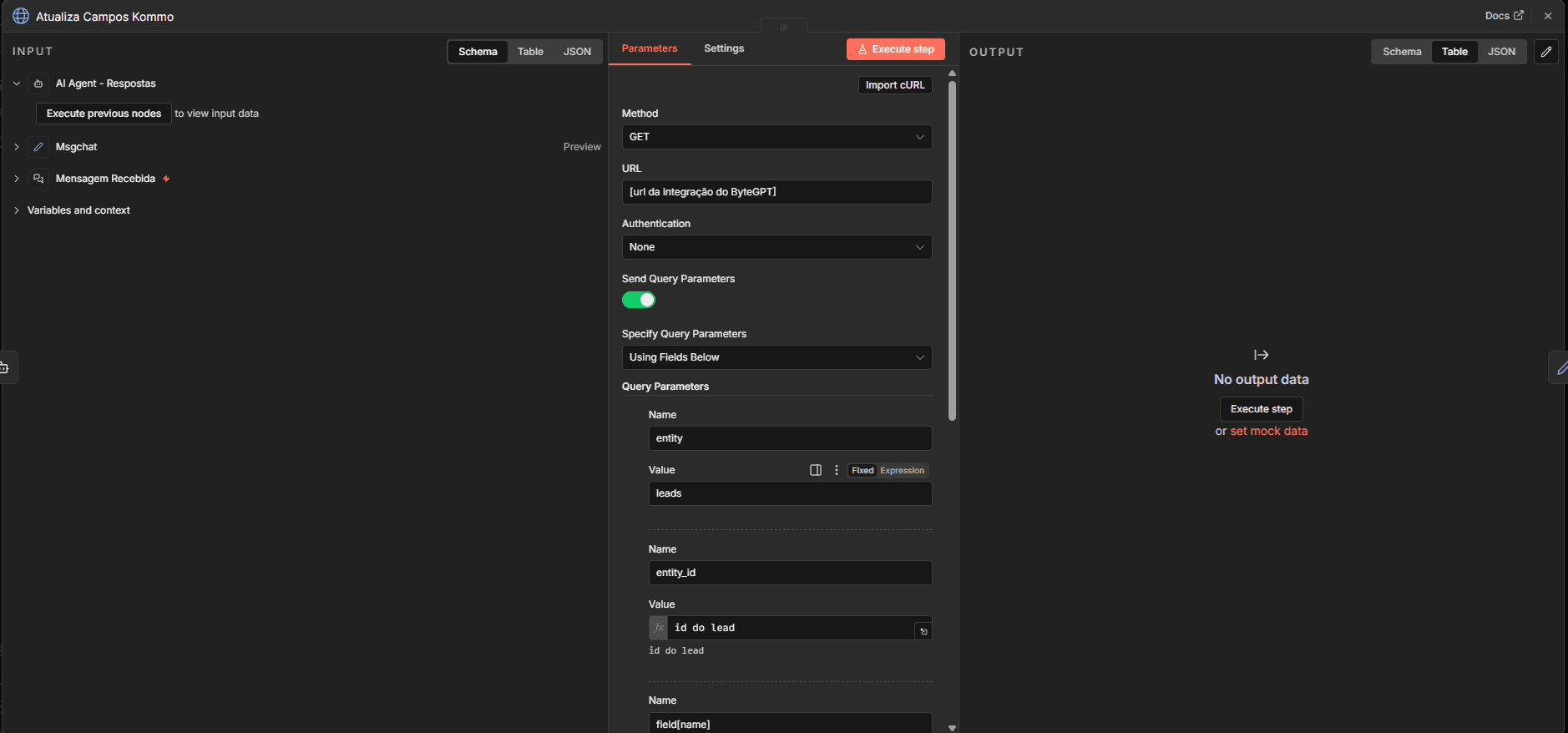Image resolution: width=1568 pixels, height=733 pixels.
Task: Click the edit output pencil icon
Action: (x=1545, y=52)
